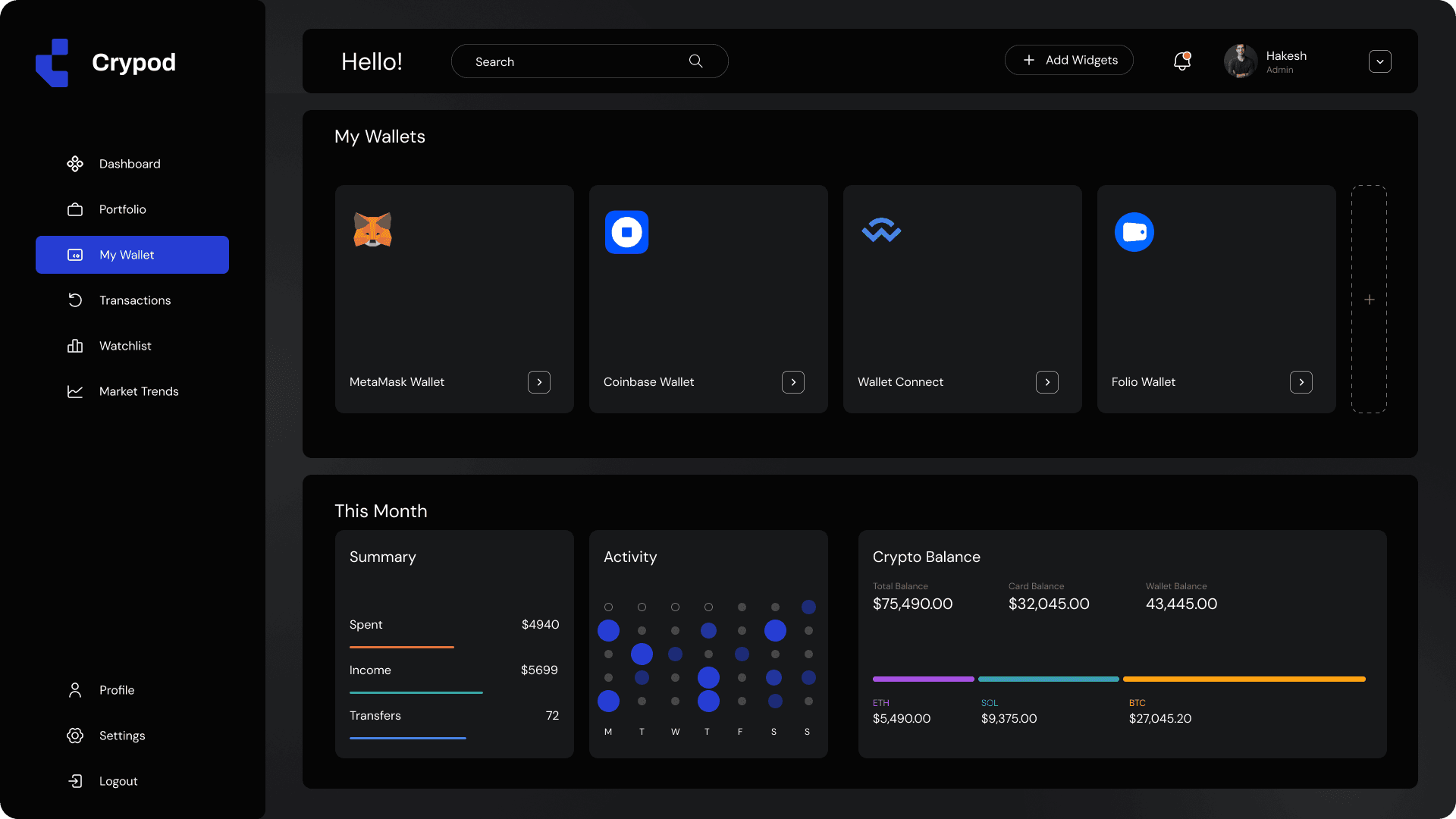Screen dimensions: 1456x819
Task: Click the orange BTC balance bar
Action: point(1244,679)
